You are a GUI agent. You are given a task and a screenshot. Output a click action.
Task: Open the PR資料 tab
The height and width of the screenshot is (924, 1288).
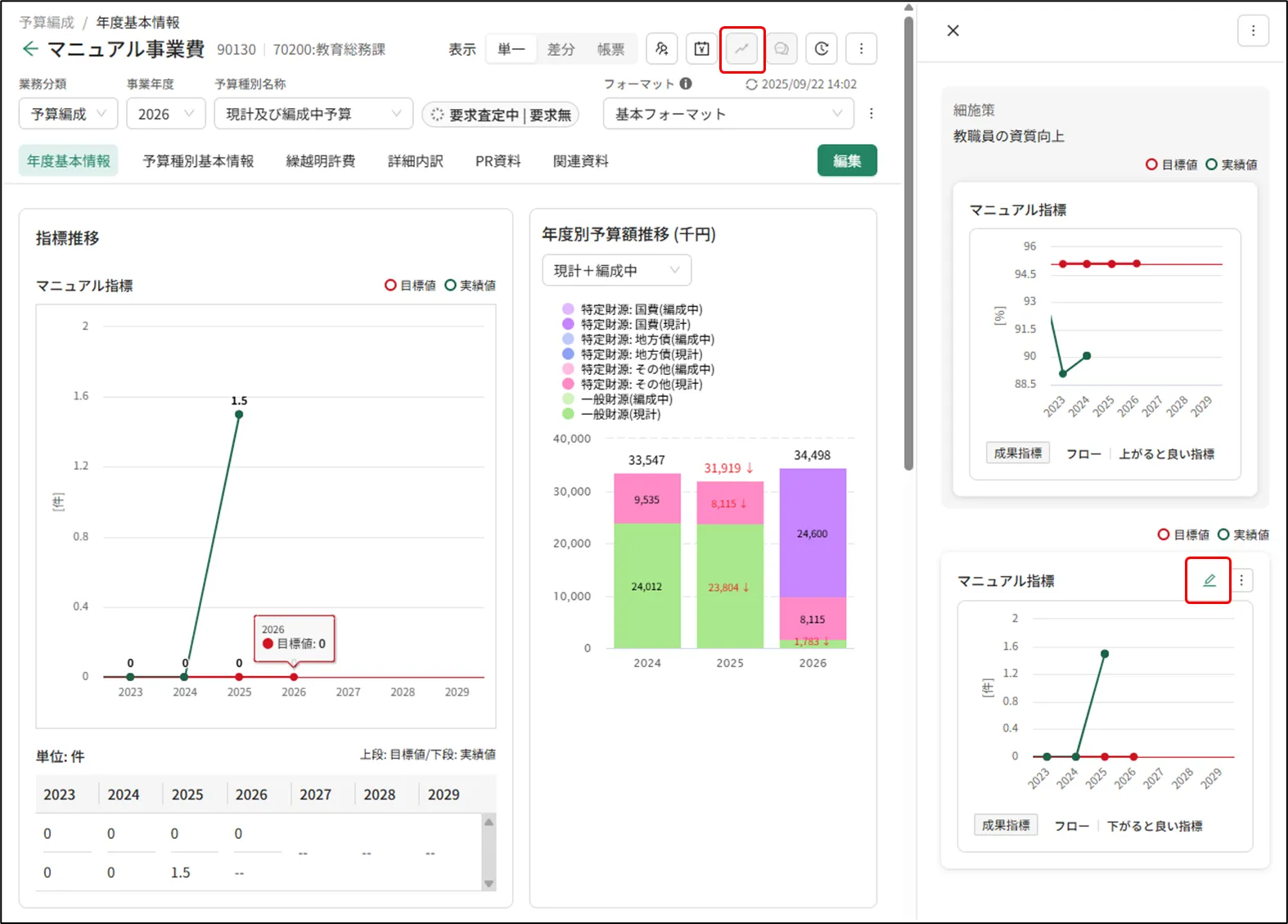tap(498, 161)
